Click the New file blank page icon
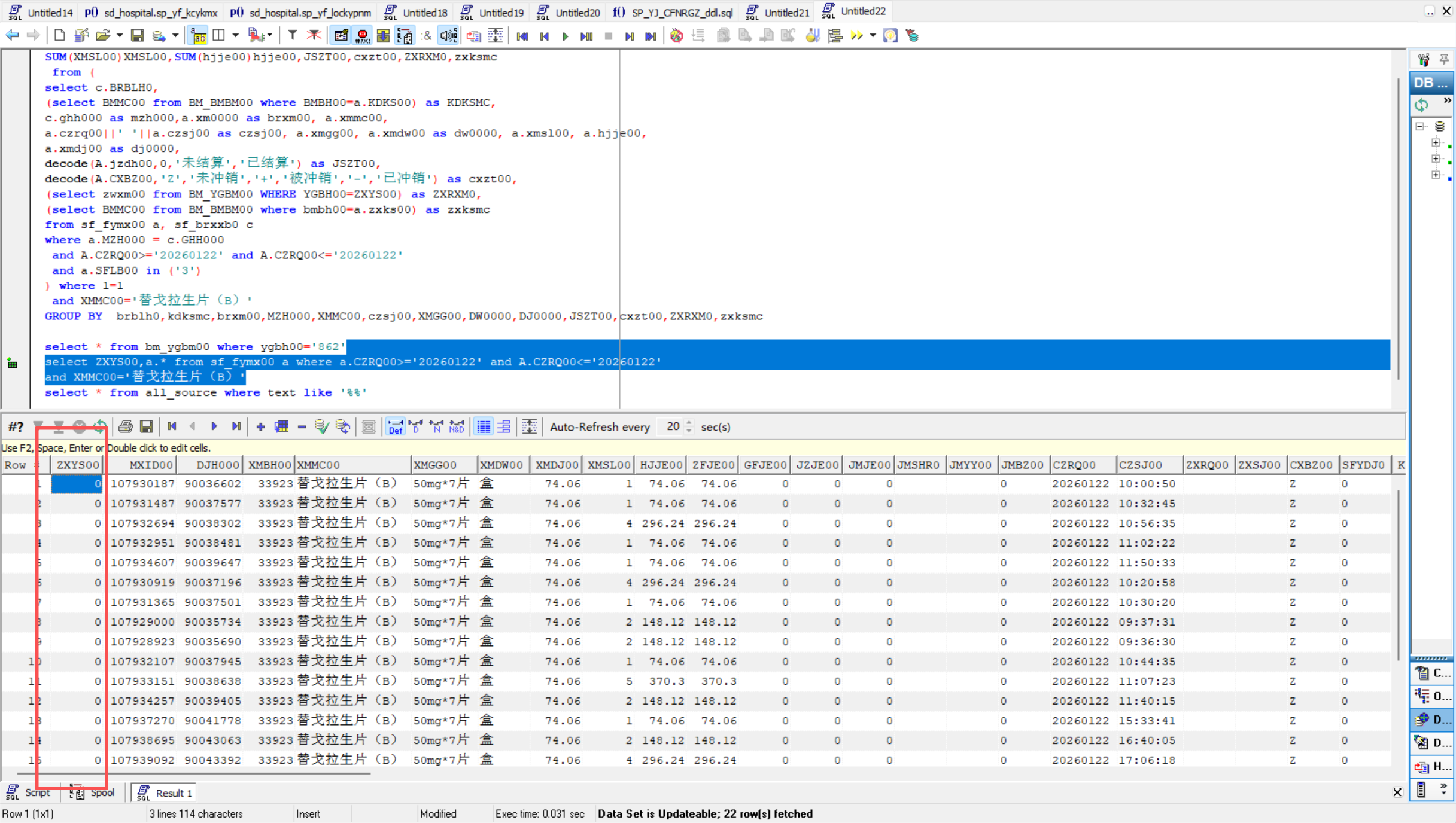 59,36
